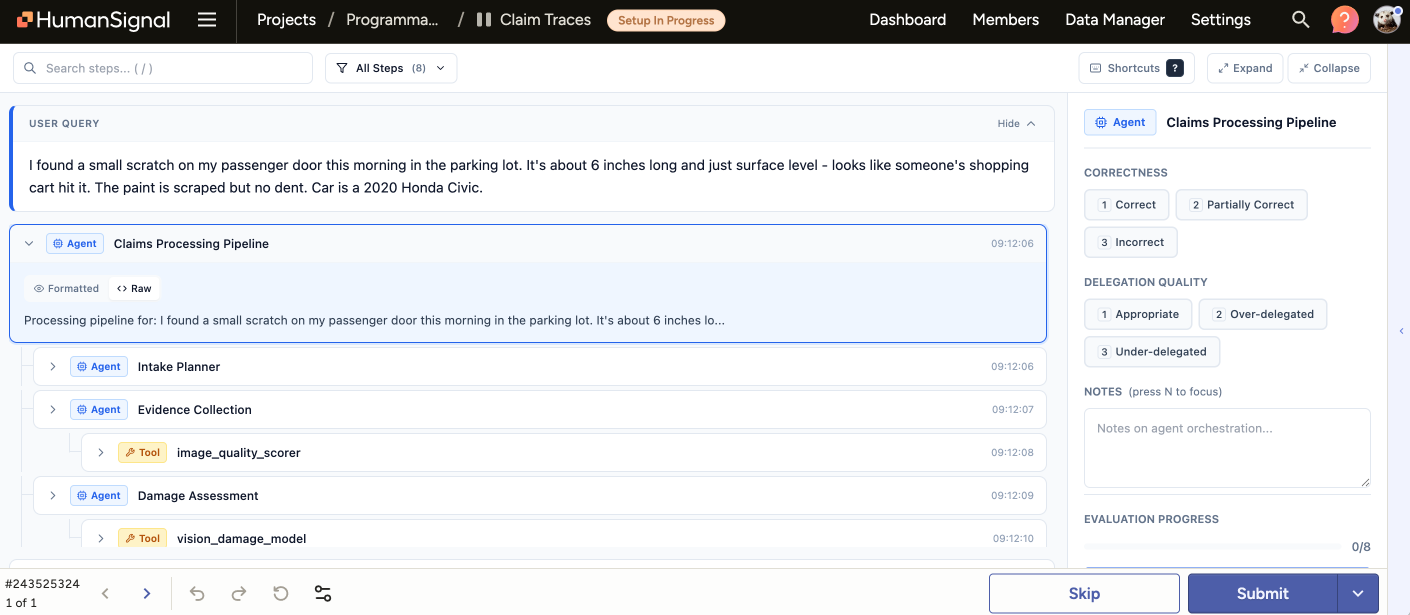Submit the annotation
1410x615 pixels.
(1262, 593)
